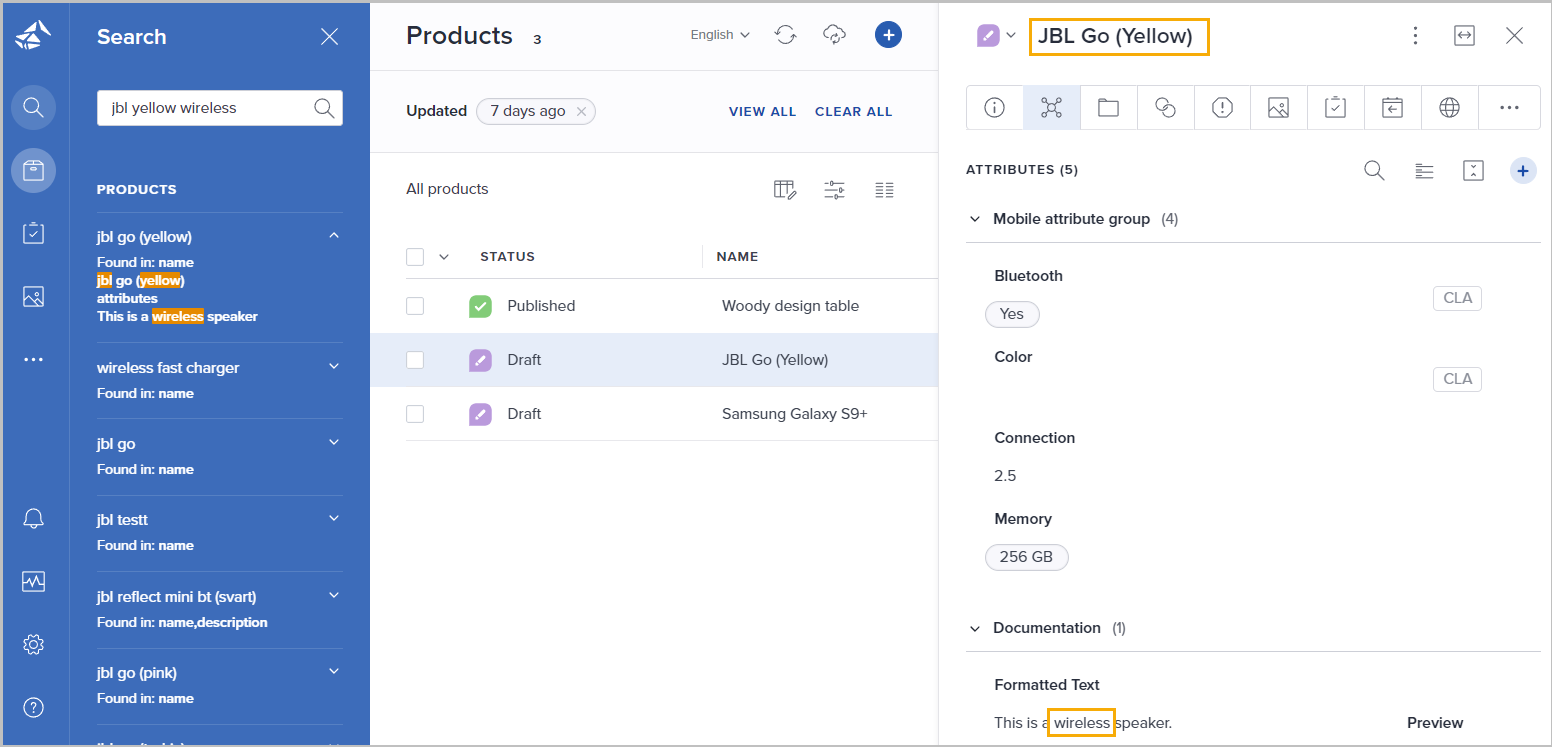Close the JBL Go (Yellow) detail panel
The width and height of the screenshot is (1552, 747).
point(1514,36)
